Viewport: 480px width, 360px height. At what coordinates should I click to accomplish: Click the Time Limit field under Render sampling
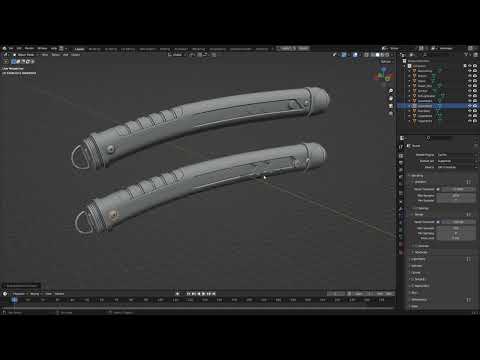pyautogui.click(x=456, y=238)
